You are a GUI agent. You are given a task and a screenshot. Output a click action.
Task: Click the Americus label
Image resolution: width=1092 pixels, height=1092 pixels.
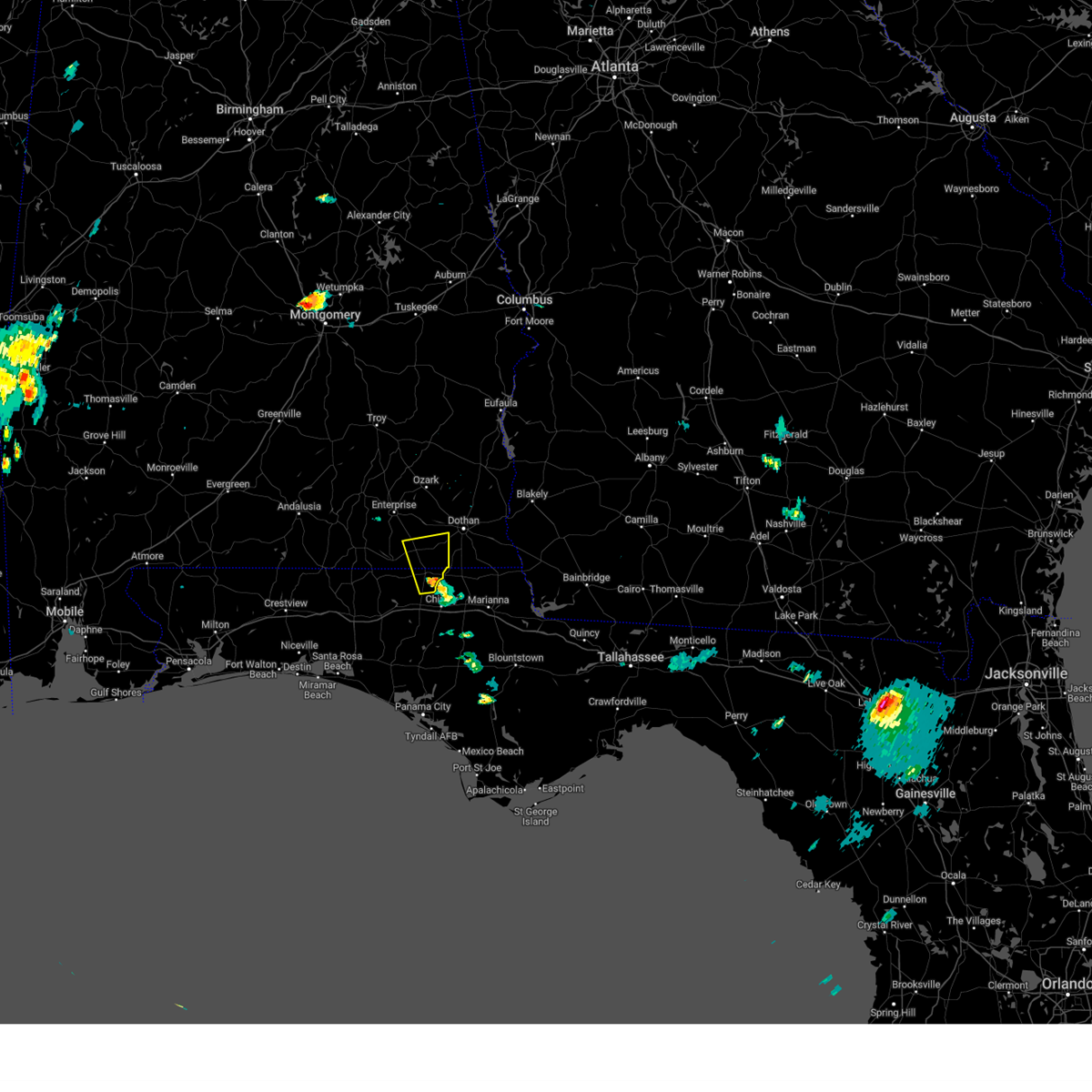638,371
